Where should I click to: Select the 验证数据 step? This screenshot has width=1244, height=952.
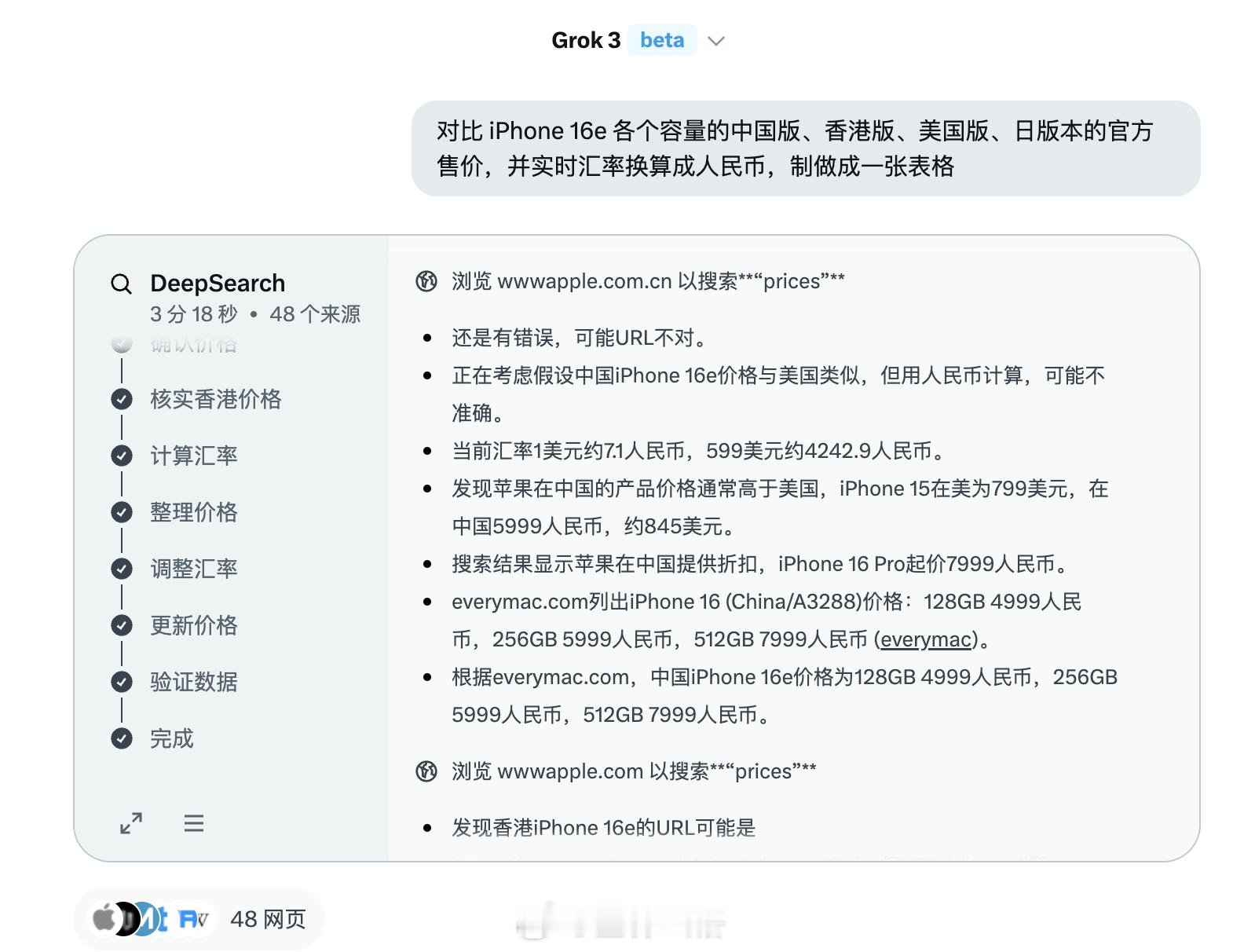pos(194,682)
